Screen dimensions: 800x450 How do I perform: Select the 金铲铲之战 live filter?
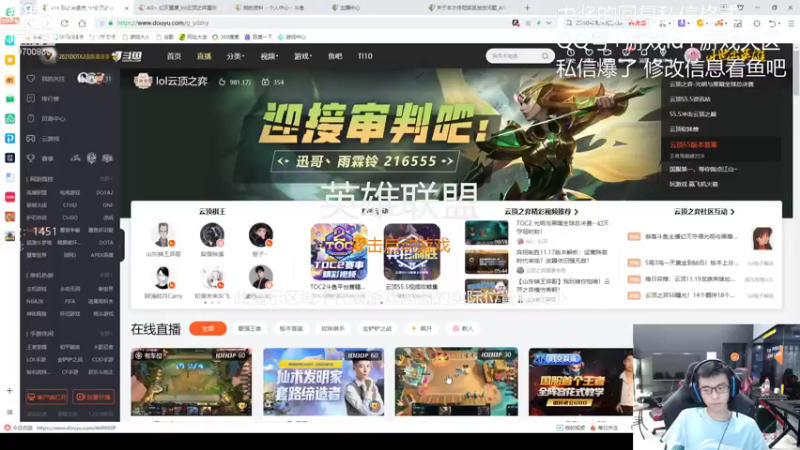pos(377,329)
